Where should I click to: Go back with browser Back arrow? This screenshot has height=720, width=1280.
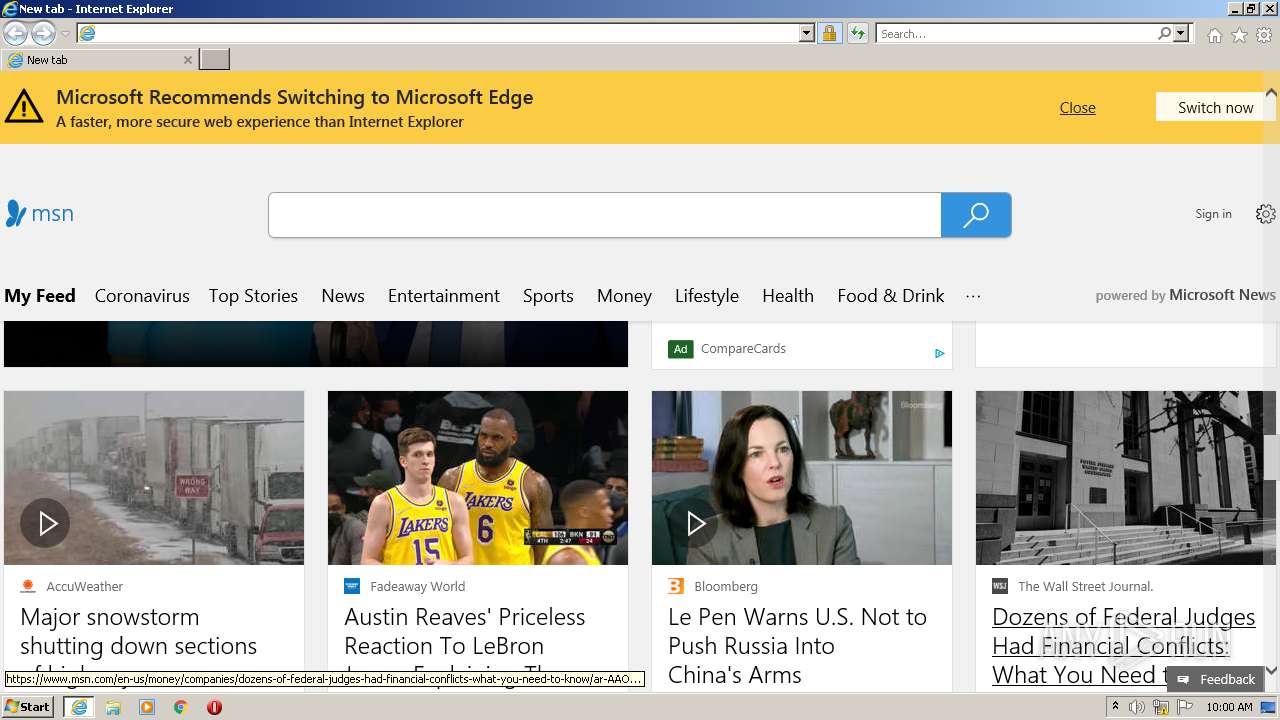pos(15,33)
